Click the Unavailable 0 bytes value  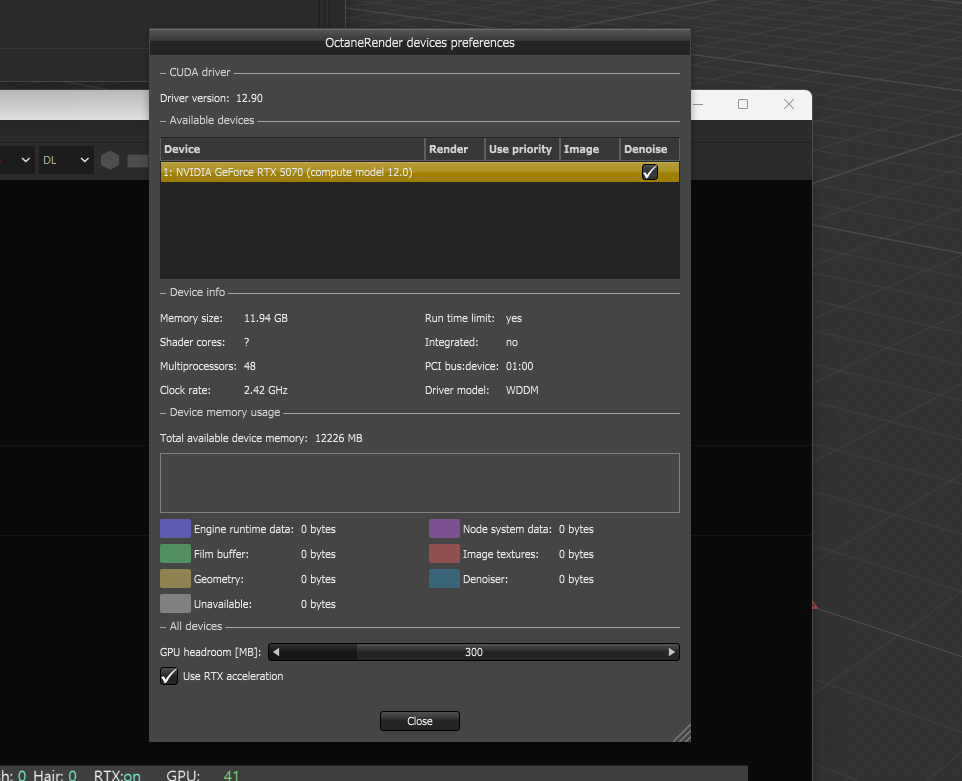(318, 604)
